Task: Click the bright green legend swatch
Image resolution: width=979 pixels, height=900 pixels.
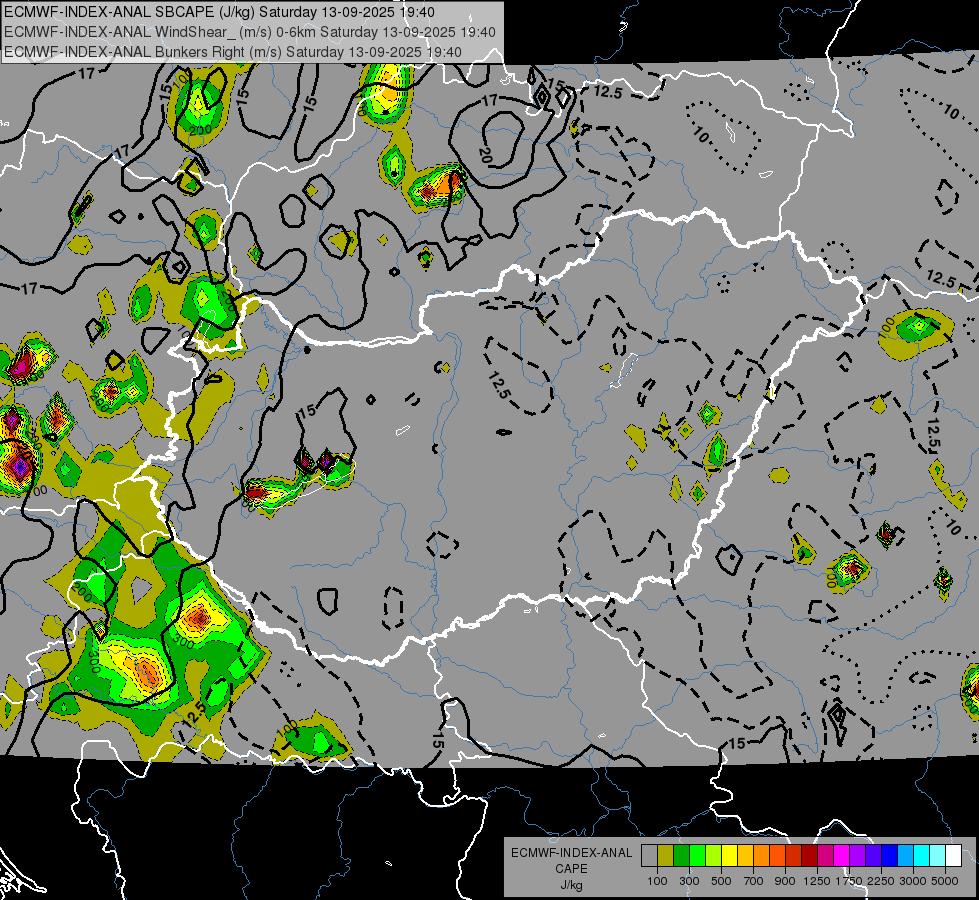Action: pyautogui.click(x=697, y=856)
